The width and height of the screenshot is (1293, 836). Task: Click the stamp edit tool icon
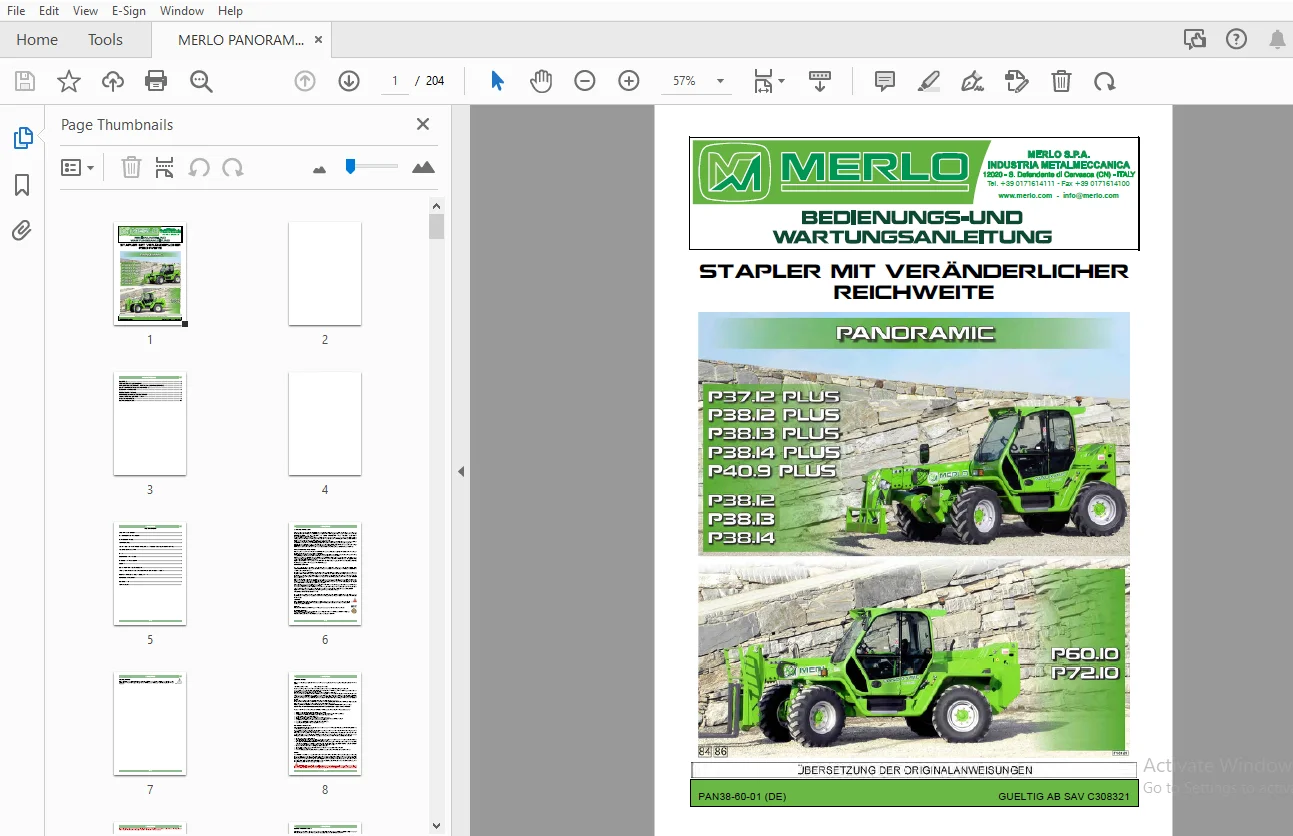1016,81
